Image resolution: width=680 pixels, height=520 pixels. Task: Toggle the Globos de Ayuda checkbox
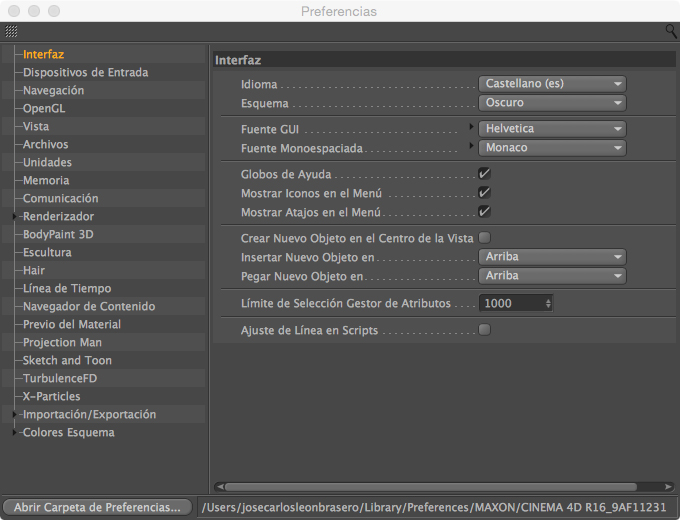[x=484, y=174]
